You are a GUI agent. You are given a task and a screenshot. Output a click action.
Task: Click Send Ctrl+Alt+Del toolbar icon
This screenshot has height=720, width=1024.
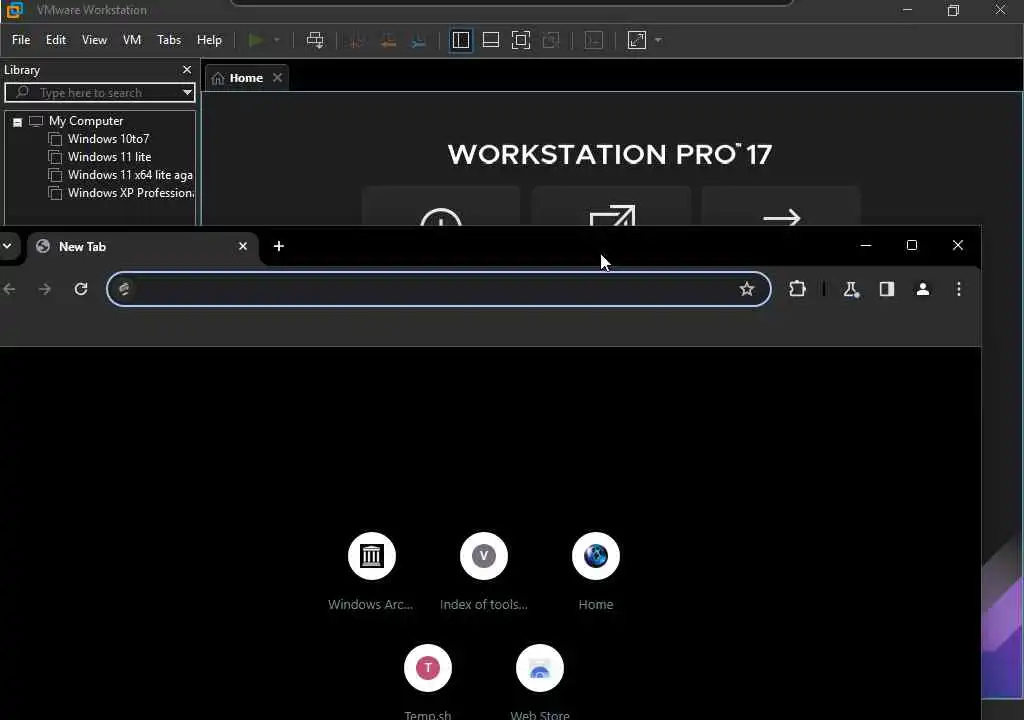(315, 41)
